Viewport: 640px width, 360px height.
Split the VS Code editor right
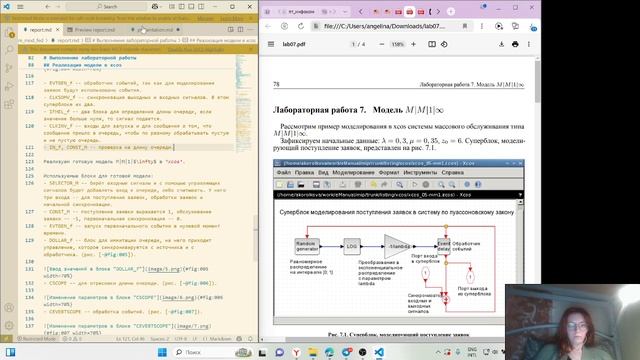240,29
